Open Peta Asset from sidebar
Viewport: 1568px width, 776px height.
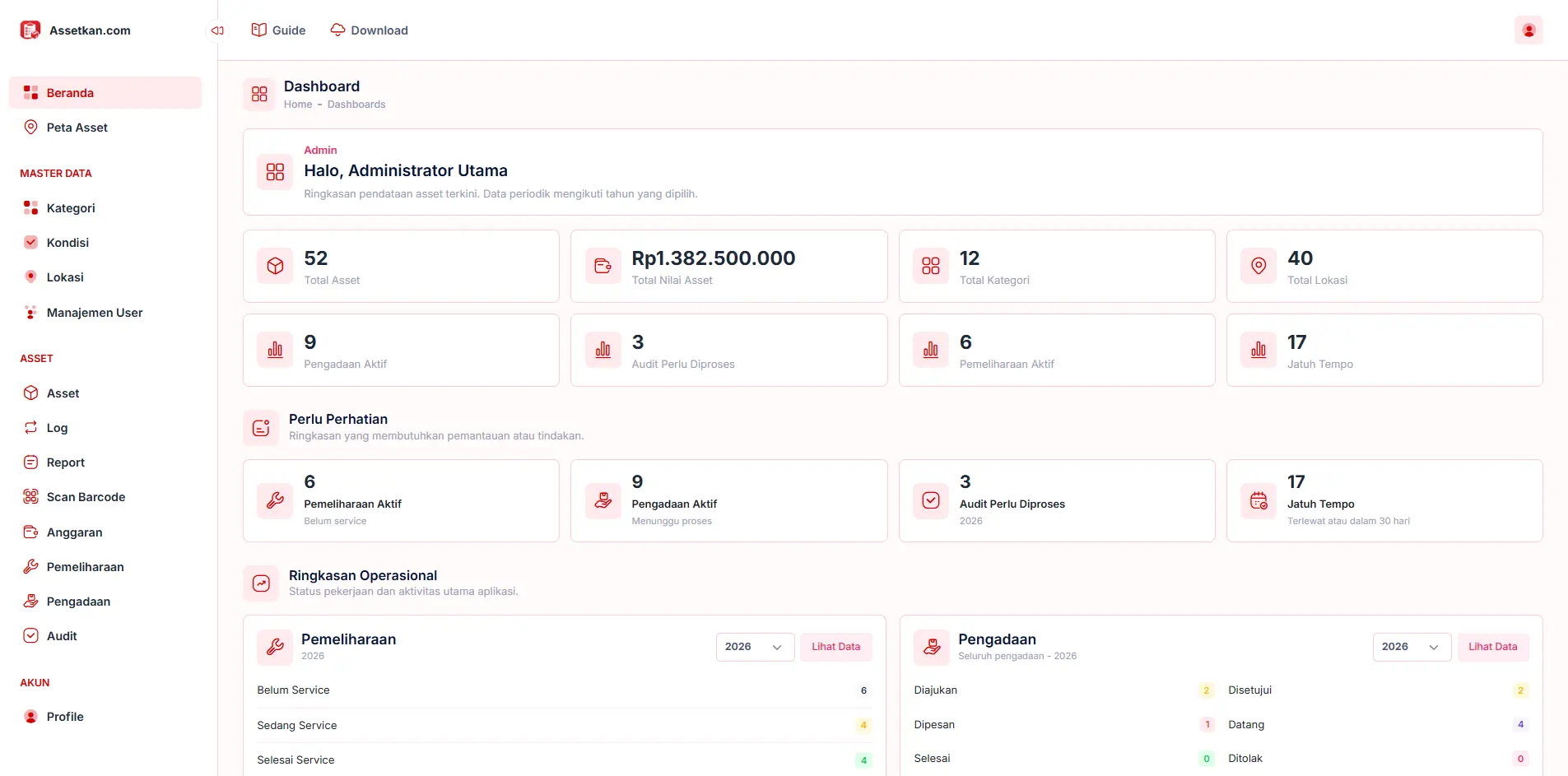coord(105,128)
